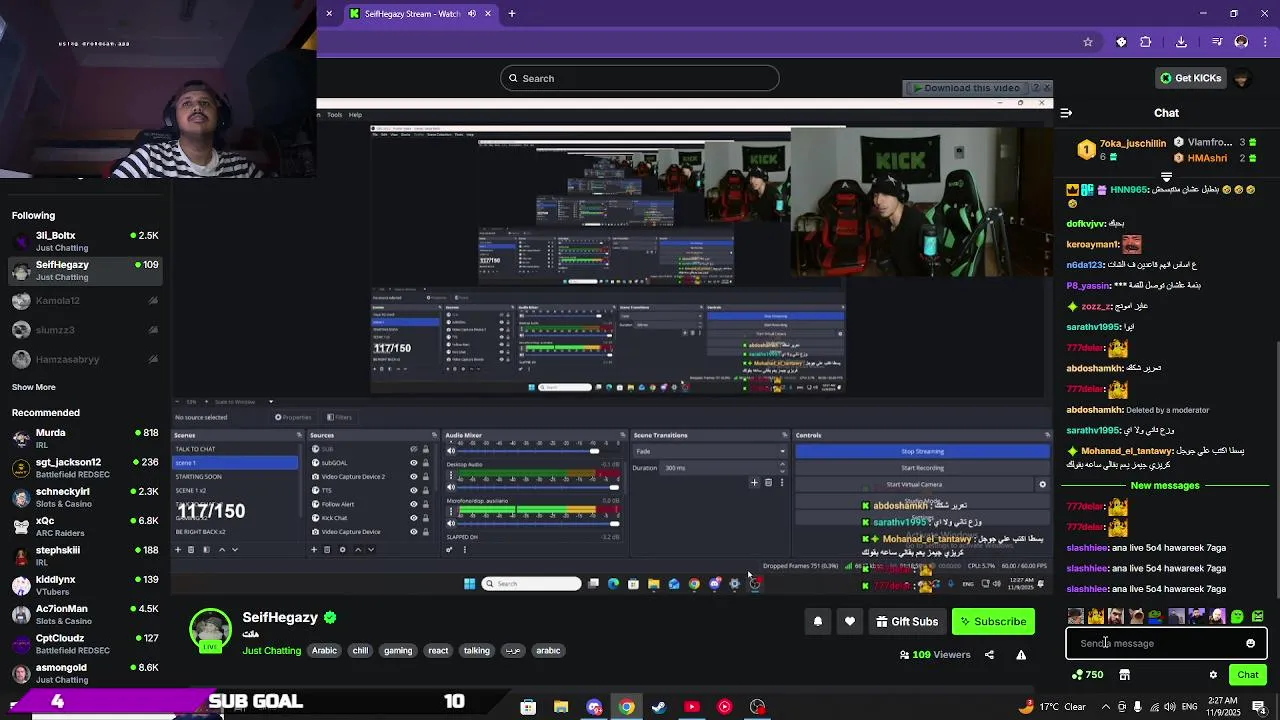The image size is (1280, 720).
Task: Open Just Chatting category link
Action: [x=271, y=651]
